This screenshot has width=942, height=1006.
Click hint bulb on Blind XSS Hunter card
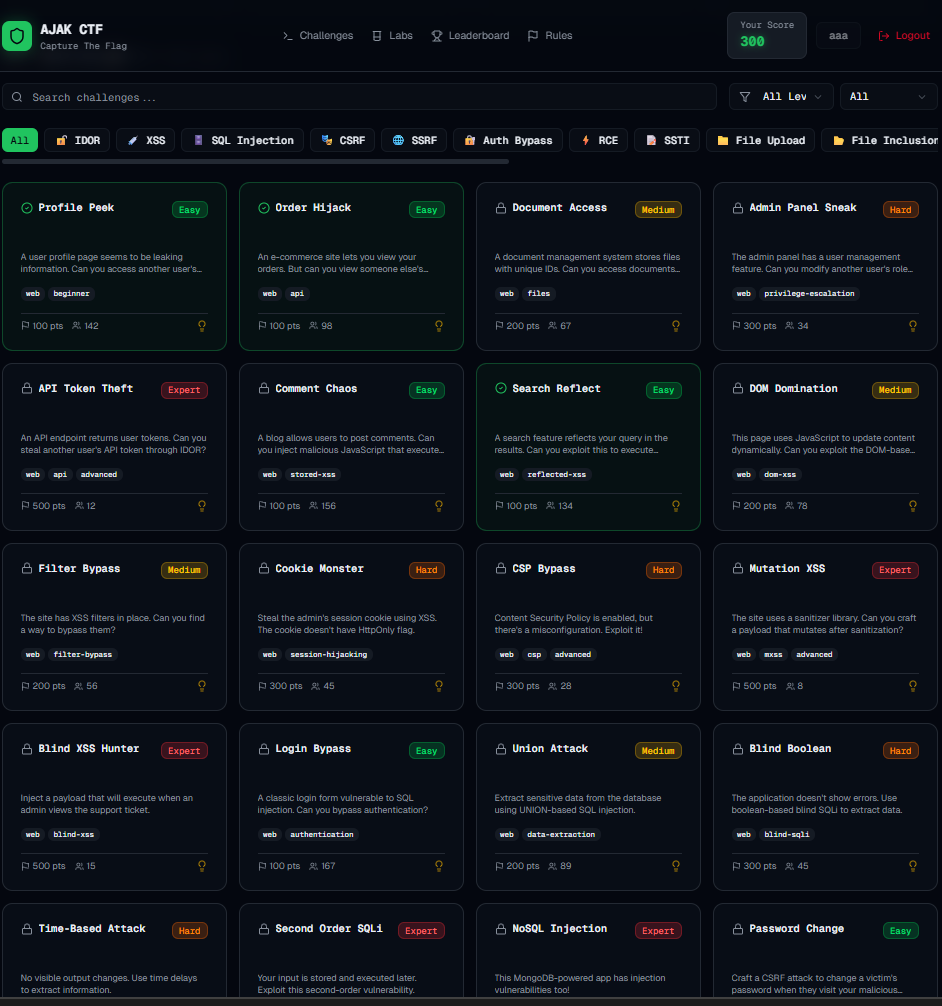[202, 866]
